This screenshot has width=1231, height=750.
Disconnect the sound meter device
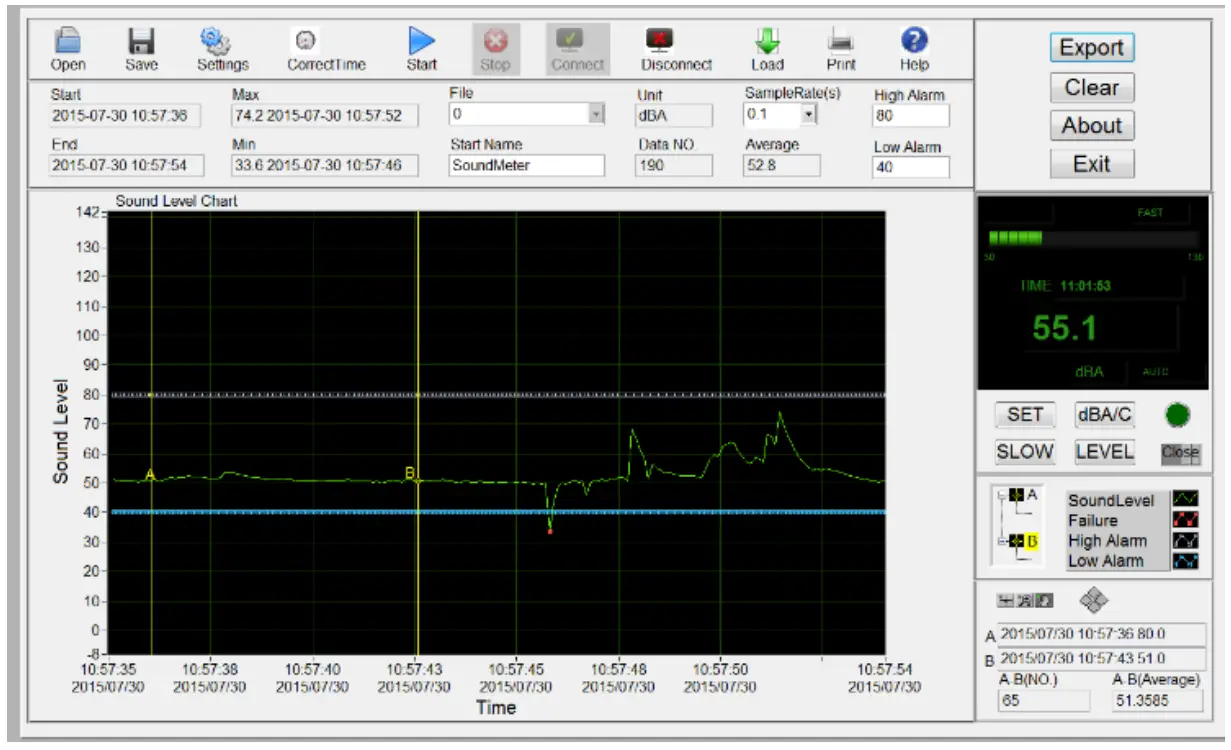[676, 48]
